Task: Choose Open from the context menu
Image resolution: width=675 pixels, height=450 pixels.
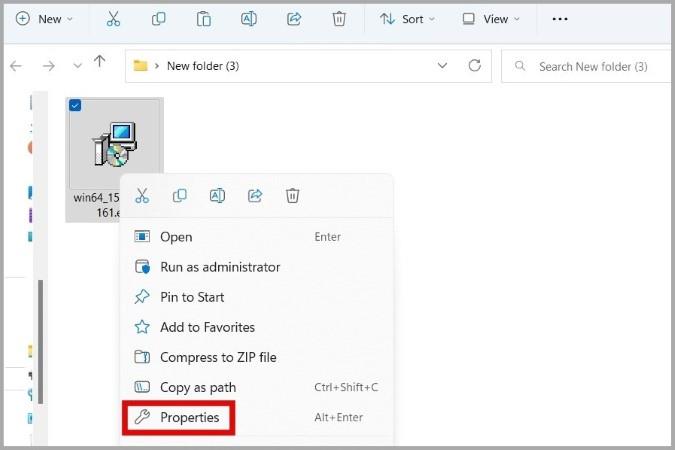Action: [x=257, y=237]
